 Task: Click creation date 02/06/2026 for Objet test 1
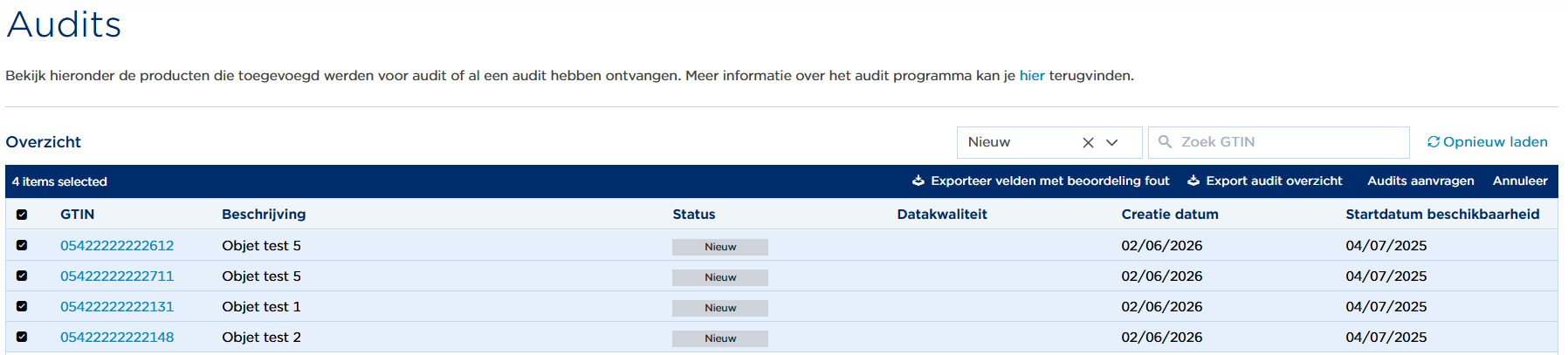click(1161, 307)
